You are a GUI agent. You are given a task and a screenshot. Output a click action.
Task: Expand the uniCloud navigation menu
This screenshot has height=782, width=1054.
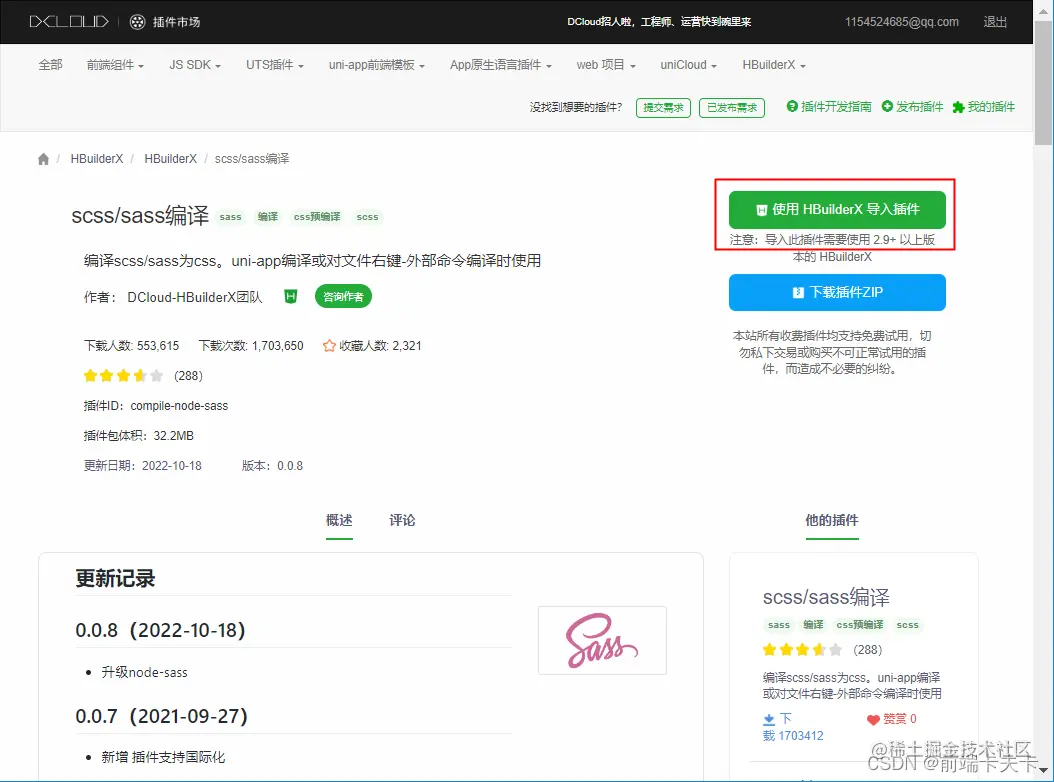pyautogui.click(x=687, y=64)
